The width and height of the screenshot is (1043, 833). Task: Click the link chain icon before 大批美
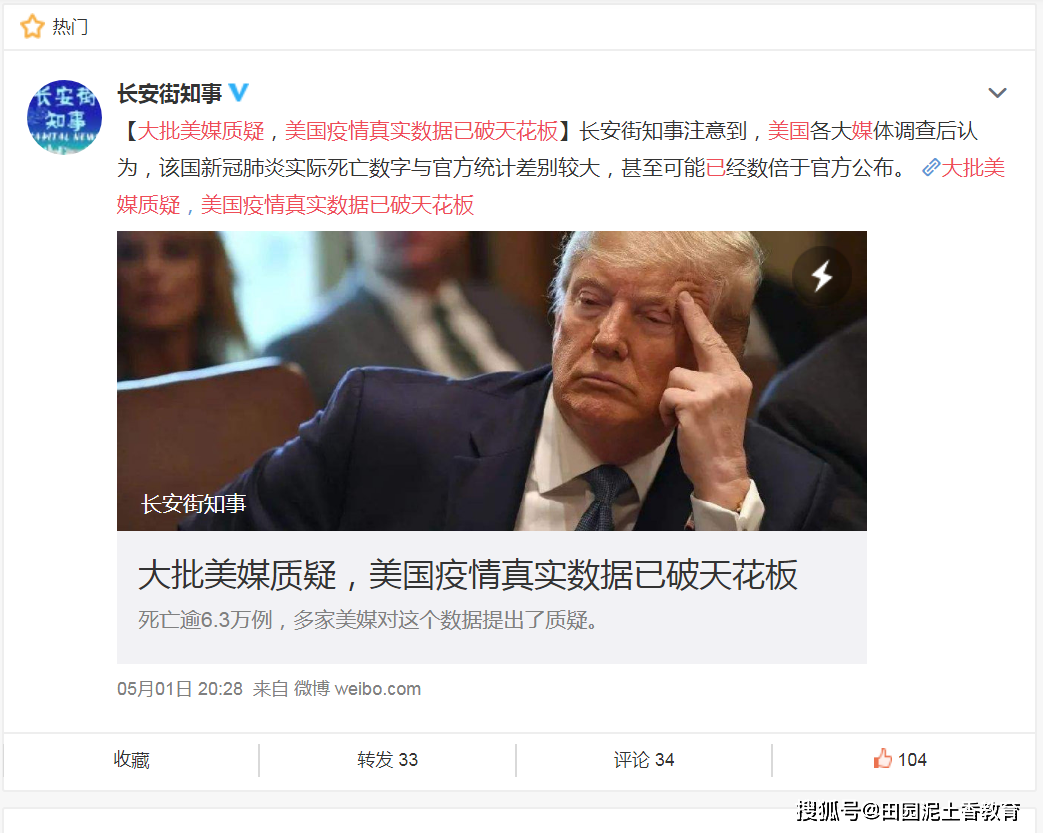[x=931, y=168]
